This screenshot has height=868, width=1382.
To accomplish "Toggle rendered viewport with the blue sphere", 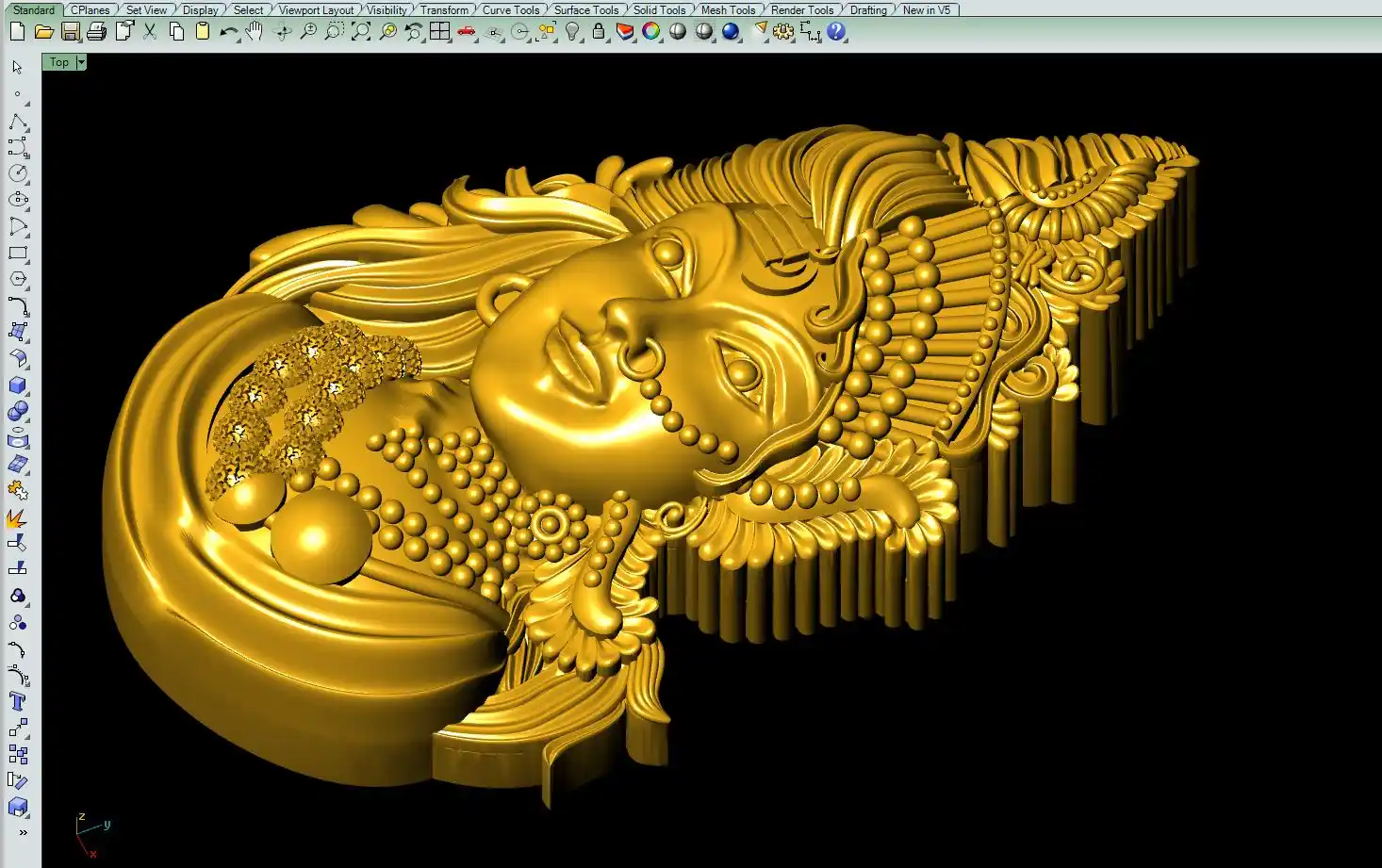I will click(x=731, y=31).
